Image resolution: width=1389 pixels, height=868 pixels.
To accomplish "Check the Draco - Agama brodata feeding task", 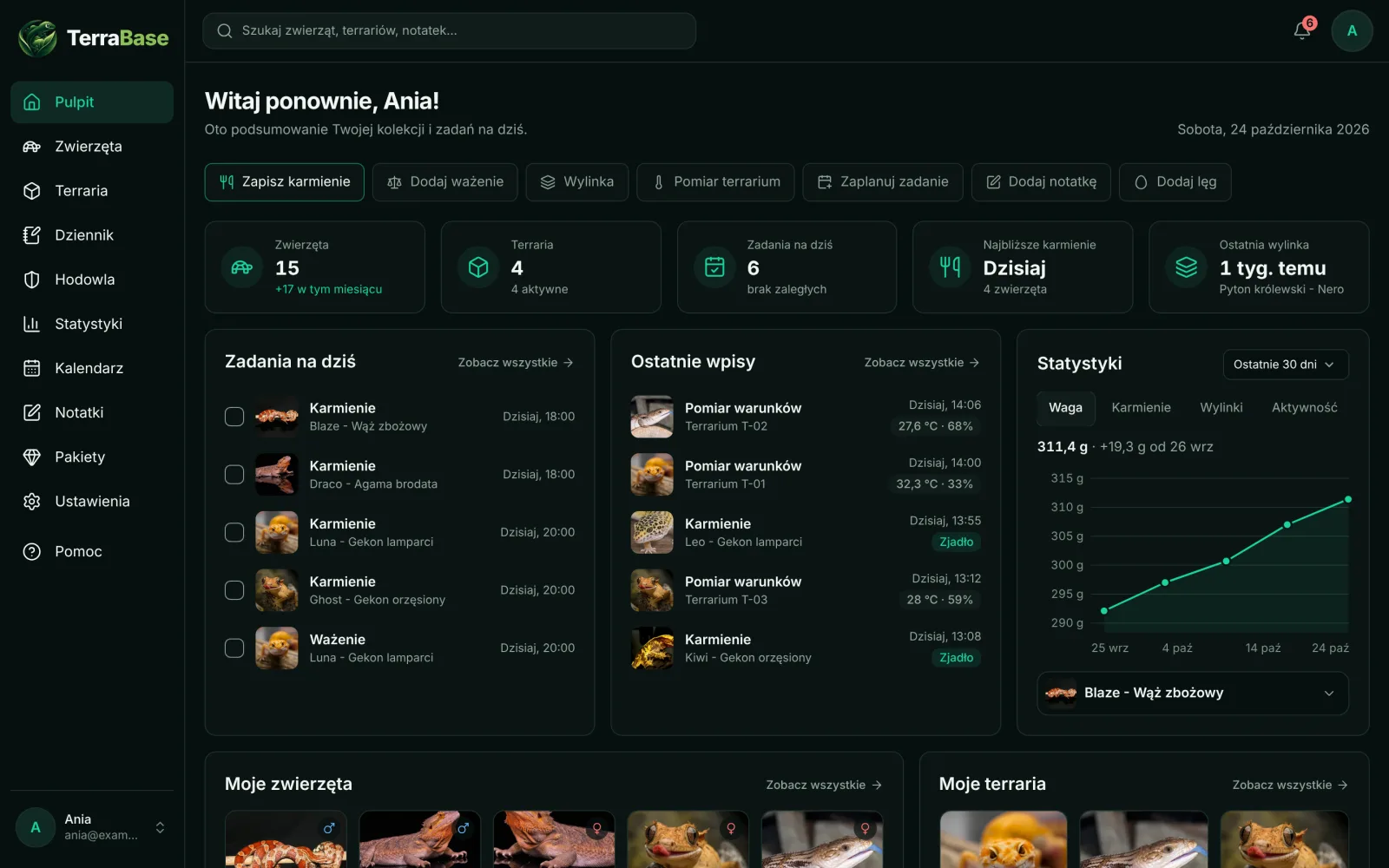I will [x=234, y=475].
